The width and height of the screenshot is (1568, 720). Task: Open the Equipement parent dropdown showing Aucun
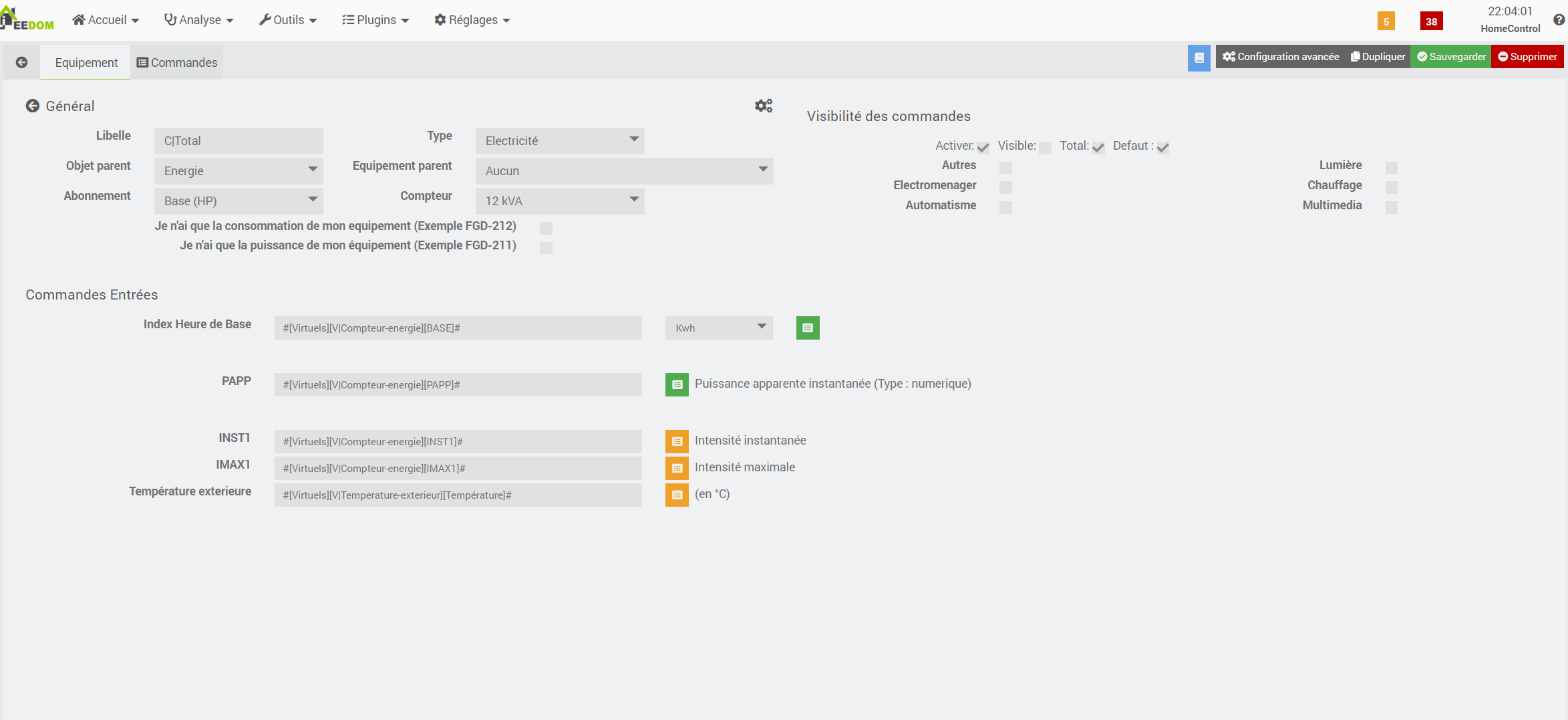[x=625, y=171]
